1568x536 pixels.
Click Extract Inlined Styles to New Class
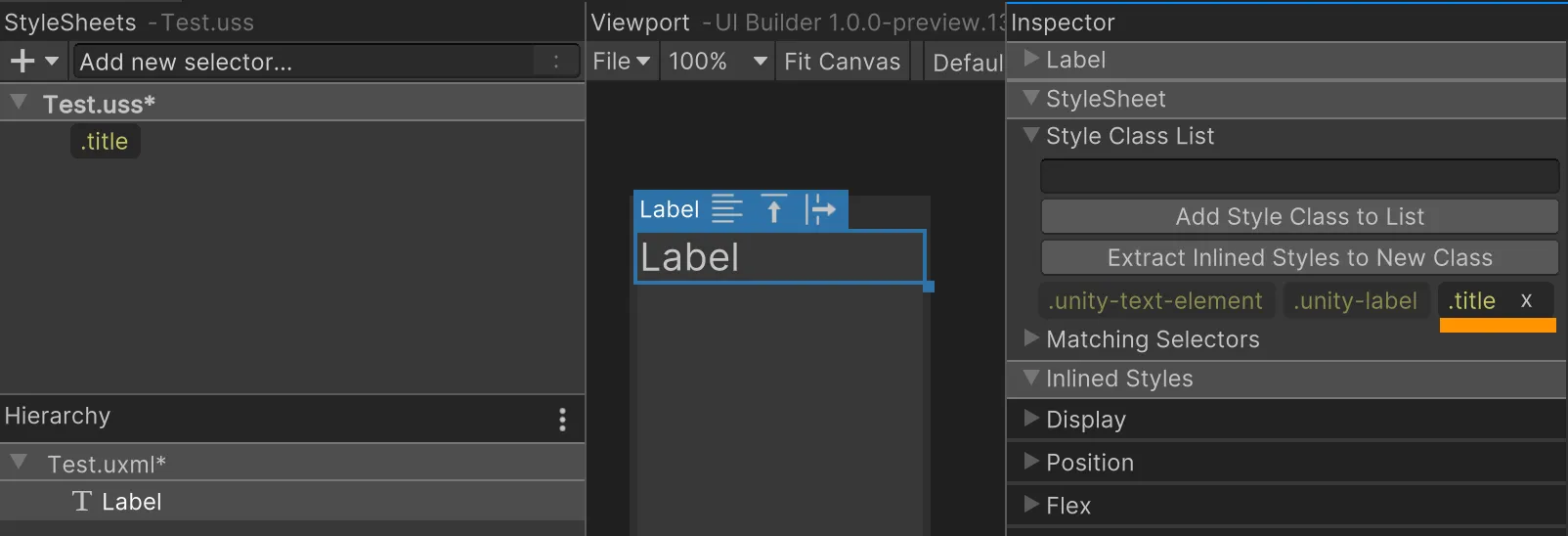1299,257
